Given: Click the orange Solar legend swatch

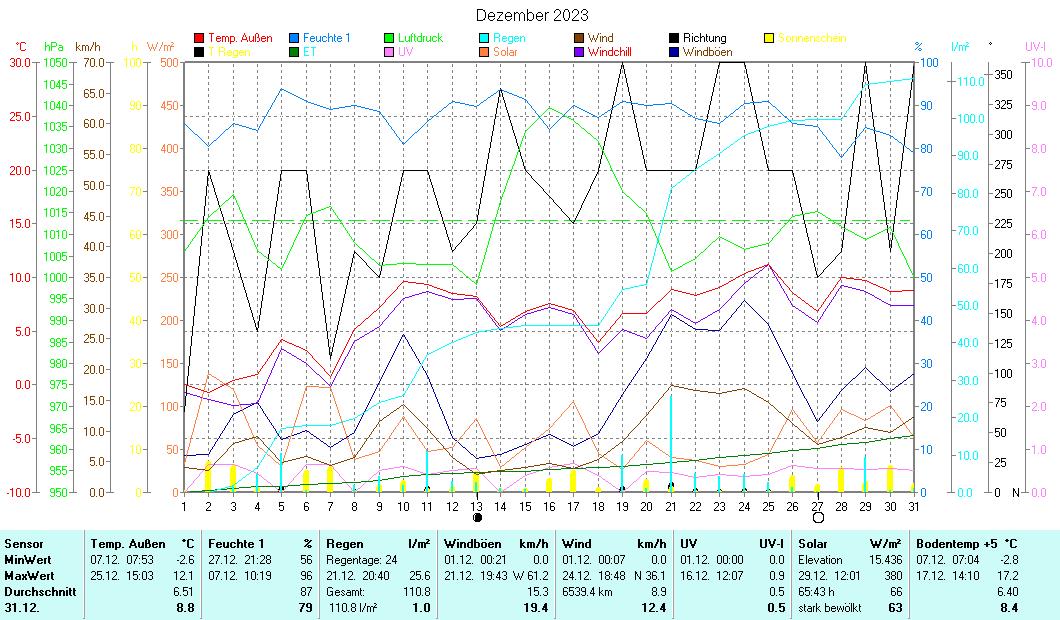Looking at the screenshot, I should [x=484, y=52].
